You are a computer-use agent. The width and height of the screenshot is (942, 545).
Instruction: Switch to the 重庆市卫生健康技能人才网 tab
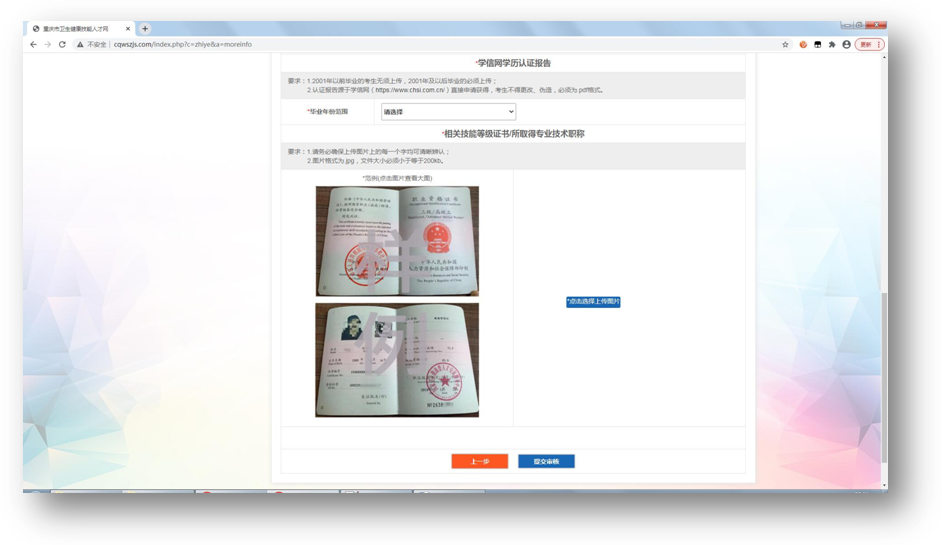pos(80,29)
